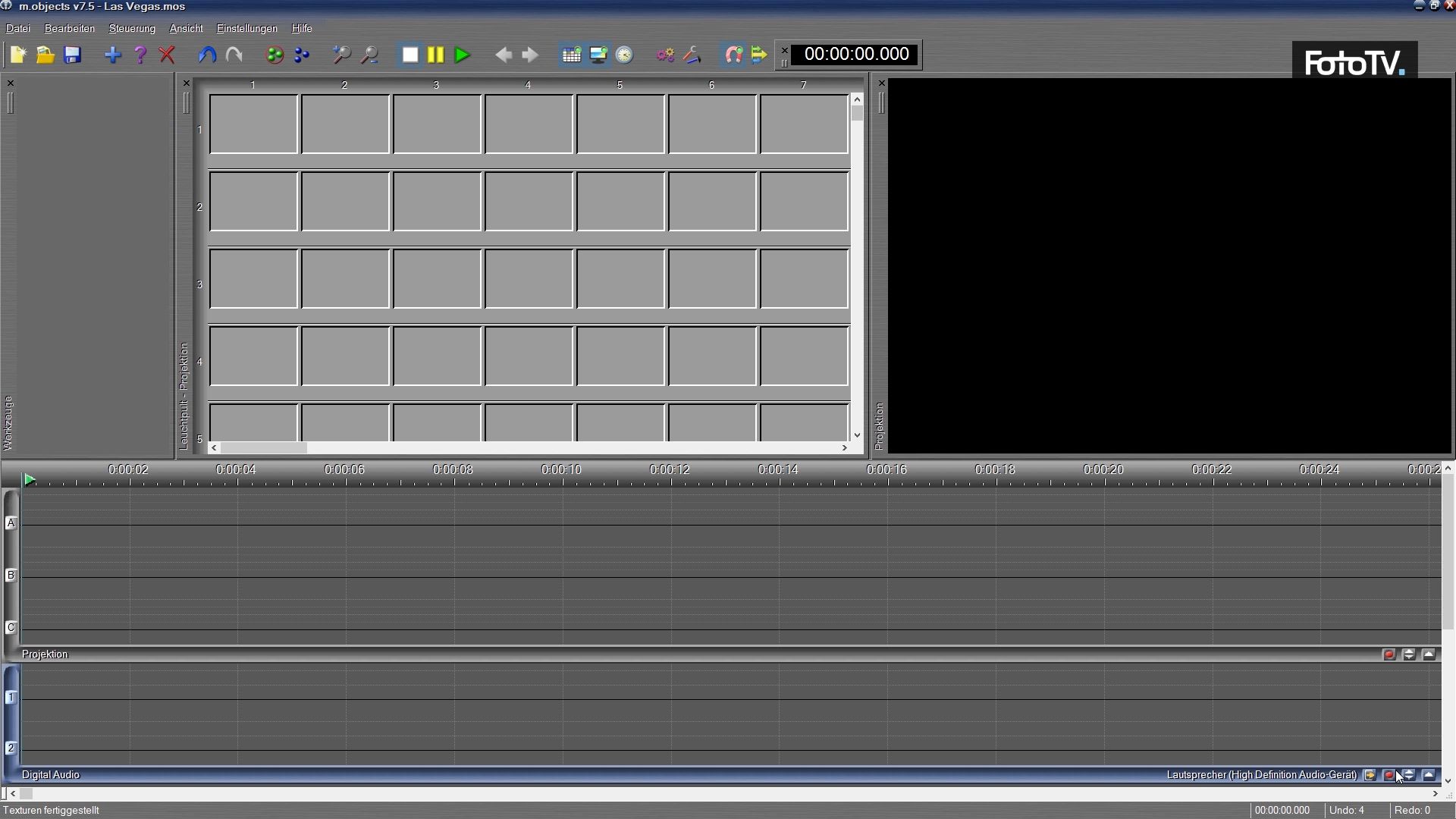This screenshot has width=1456, height=819.
Task: Save the show with floppy icon
Action: (x=73, y=55)
